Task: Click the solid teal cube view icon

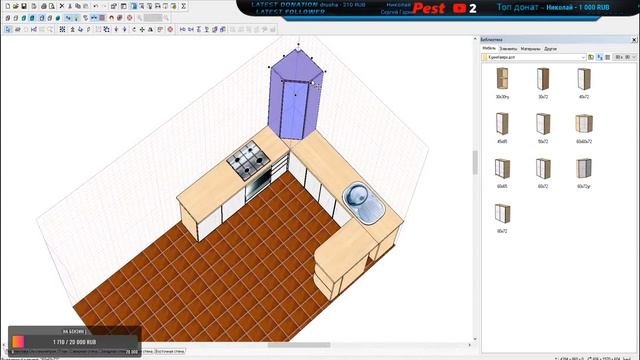Action: [58, 18]
